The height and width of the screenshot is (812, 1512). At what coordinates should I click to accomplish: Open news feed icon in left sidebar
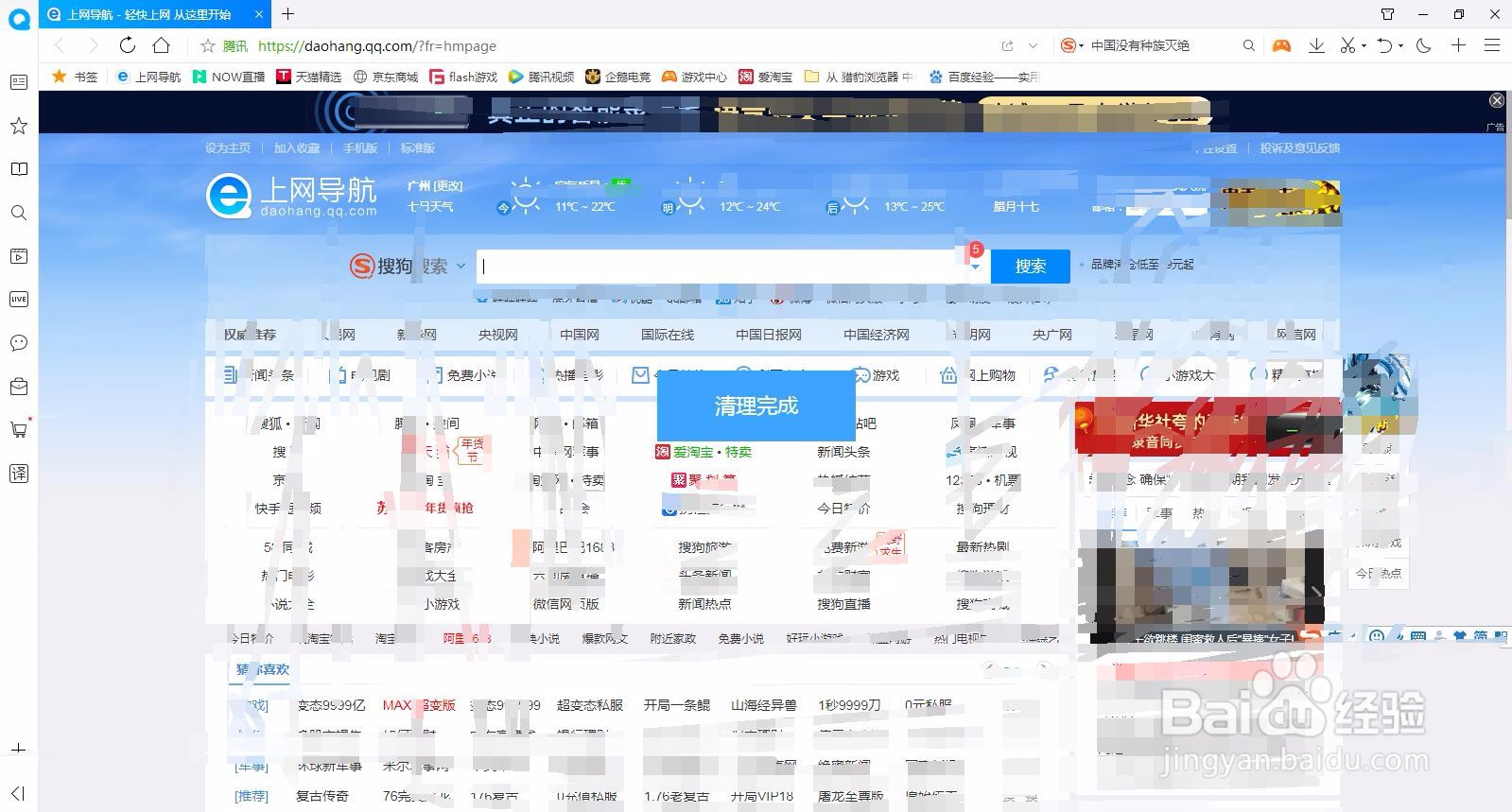coord(19,82)
